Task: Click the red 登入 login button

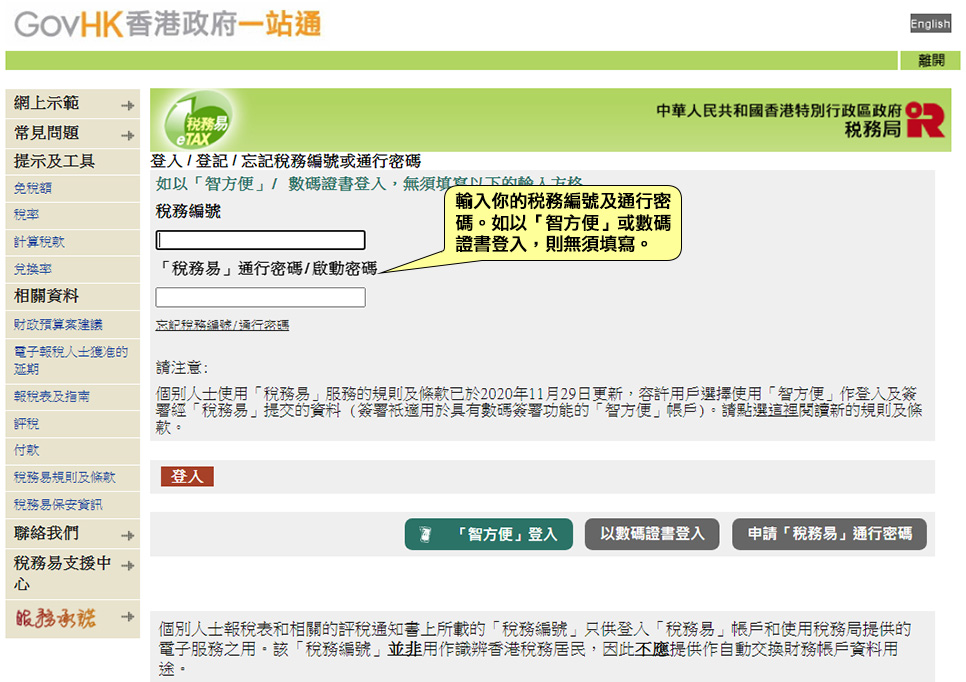Action: (x=187, y=476)
